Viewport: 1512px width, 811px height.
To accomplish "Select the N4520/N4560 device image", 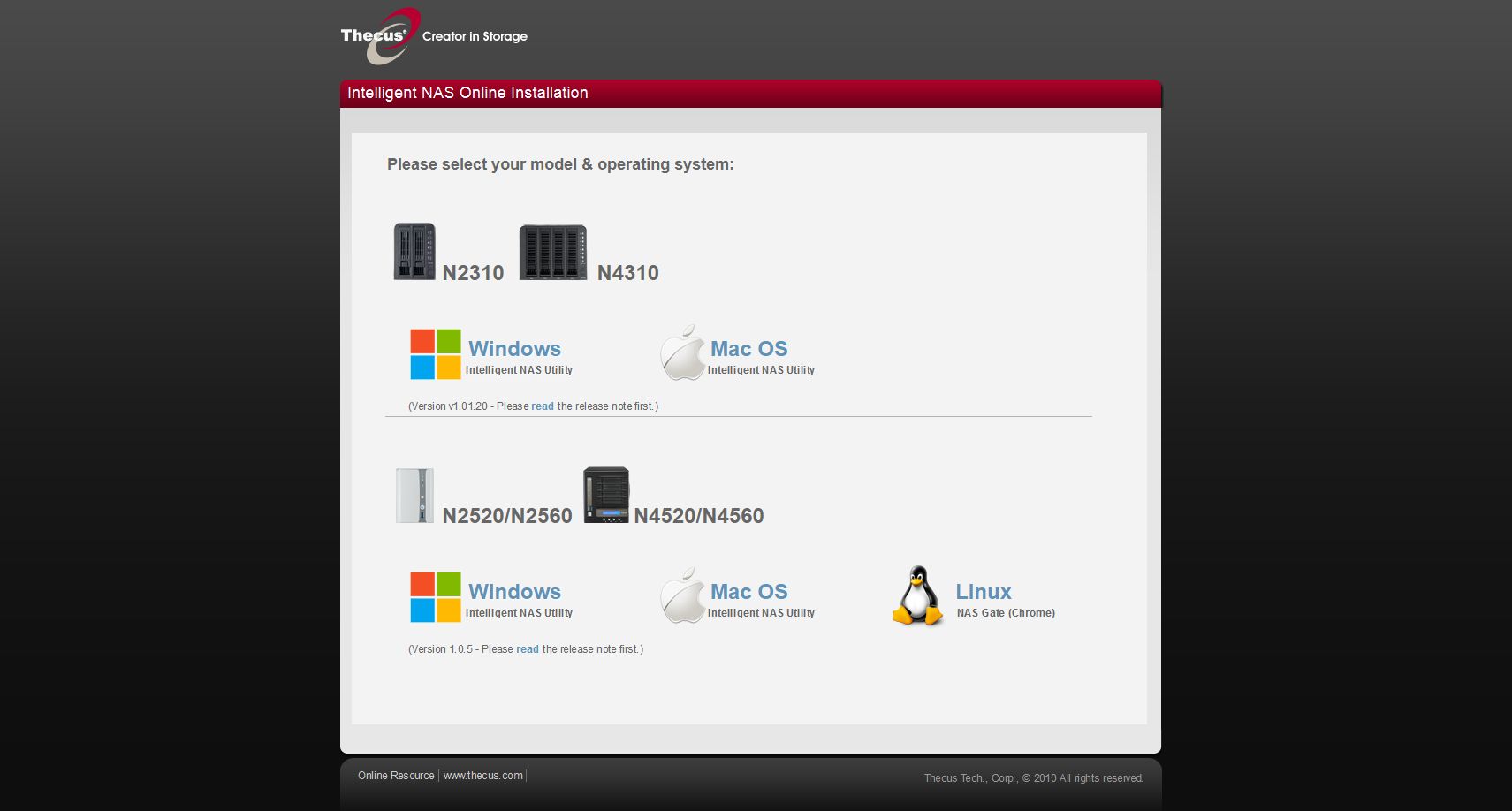I will click(x=606, y=495).
